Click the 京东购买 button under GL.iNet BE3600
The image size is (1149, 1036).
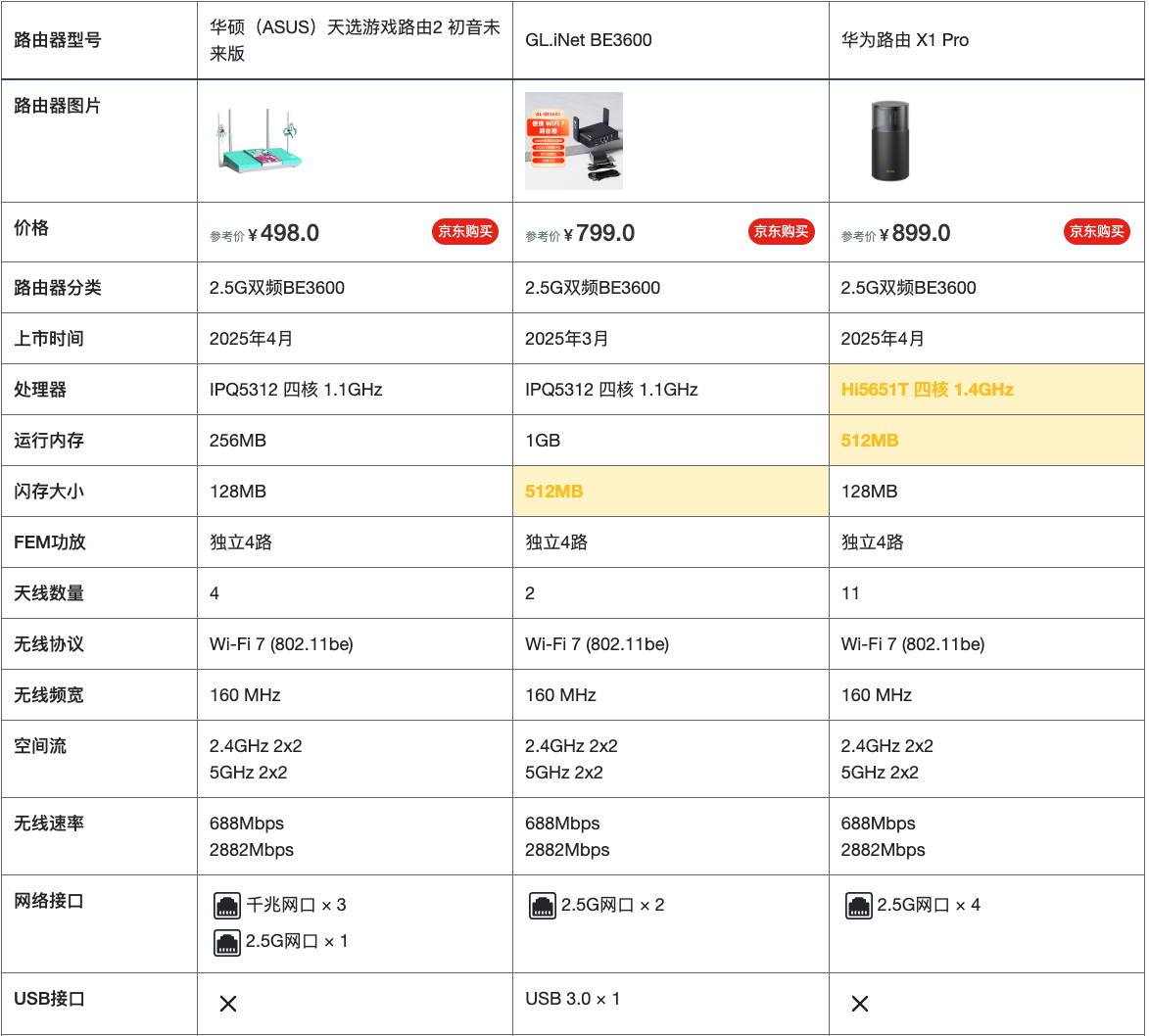pos(781,231)
